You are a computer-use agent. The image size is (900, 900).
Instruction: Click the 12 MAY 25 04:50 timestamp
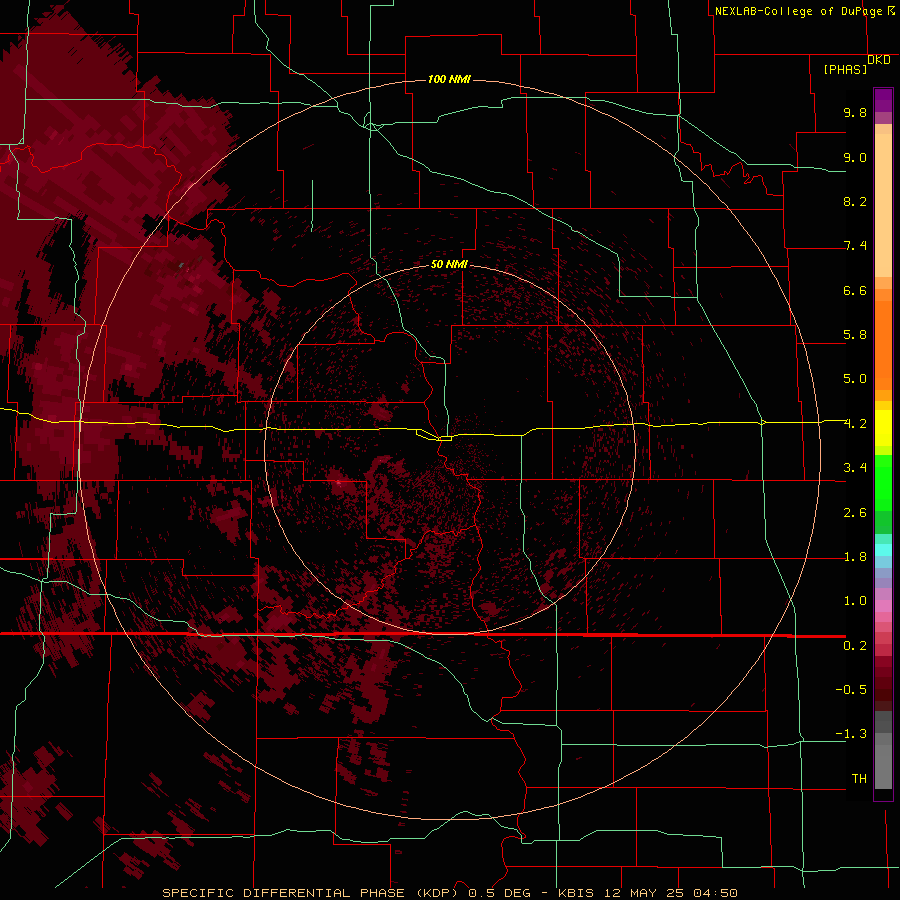(x=671, y=893)
